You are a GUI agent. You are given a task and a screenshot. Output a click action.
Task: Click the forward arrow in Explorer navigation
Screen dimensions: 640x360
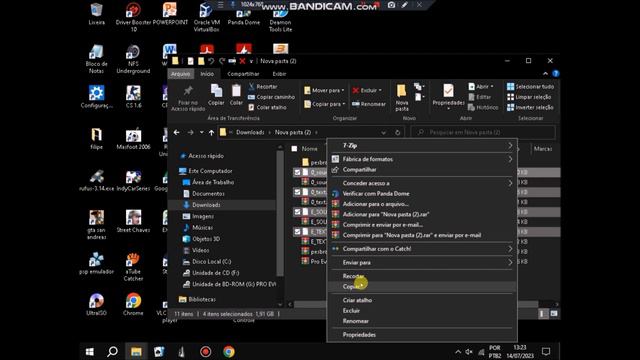[190, 132]
